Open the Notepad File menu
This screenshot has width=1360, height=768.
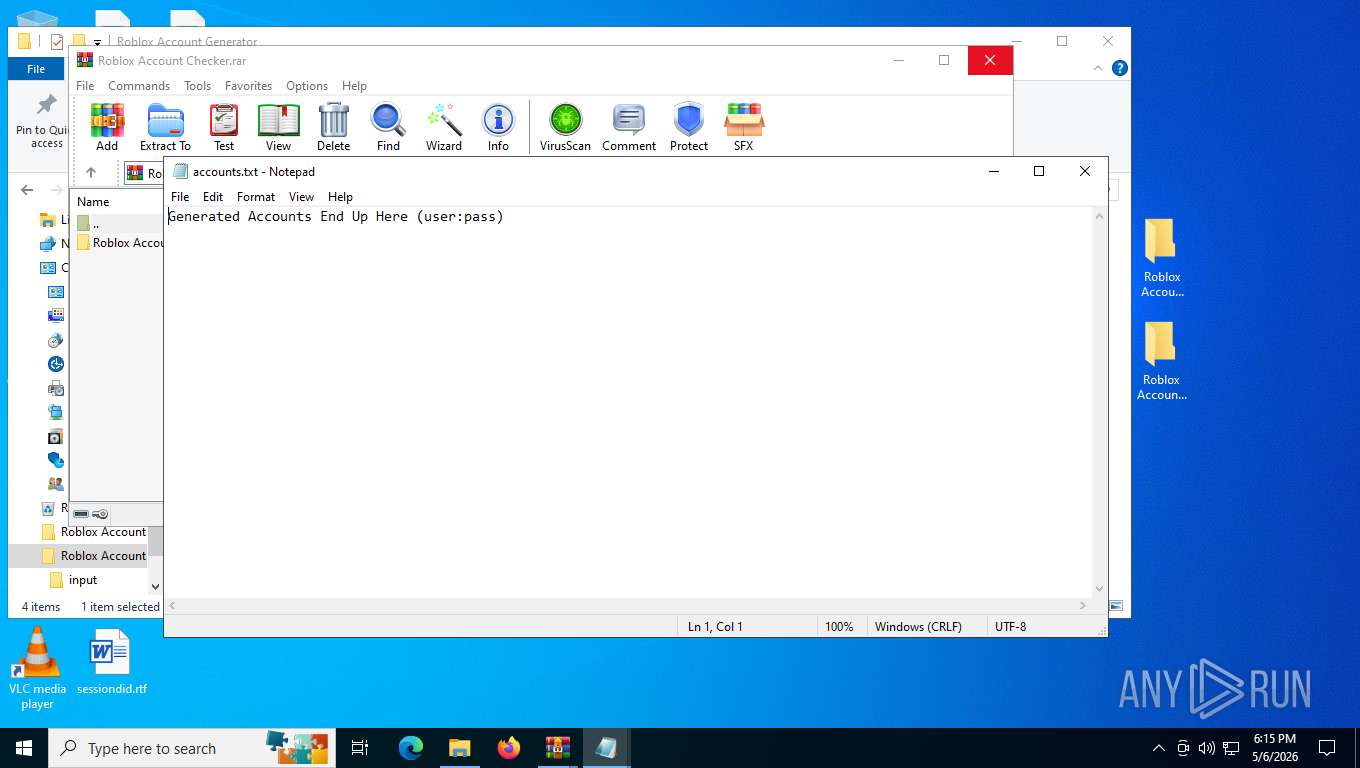(x=180, y=197)
